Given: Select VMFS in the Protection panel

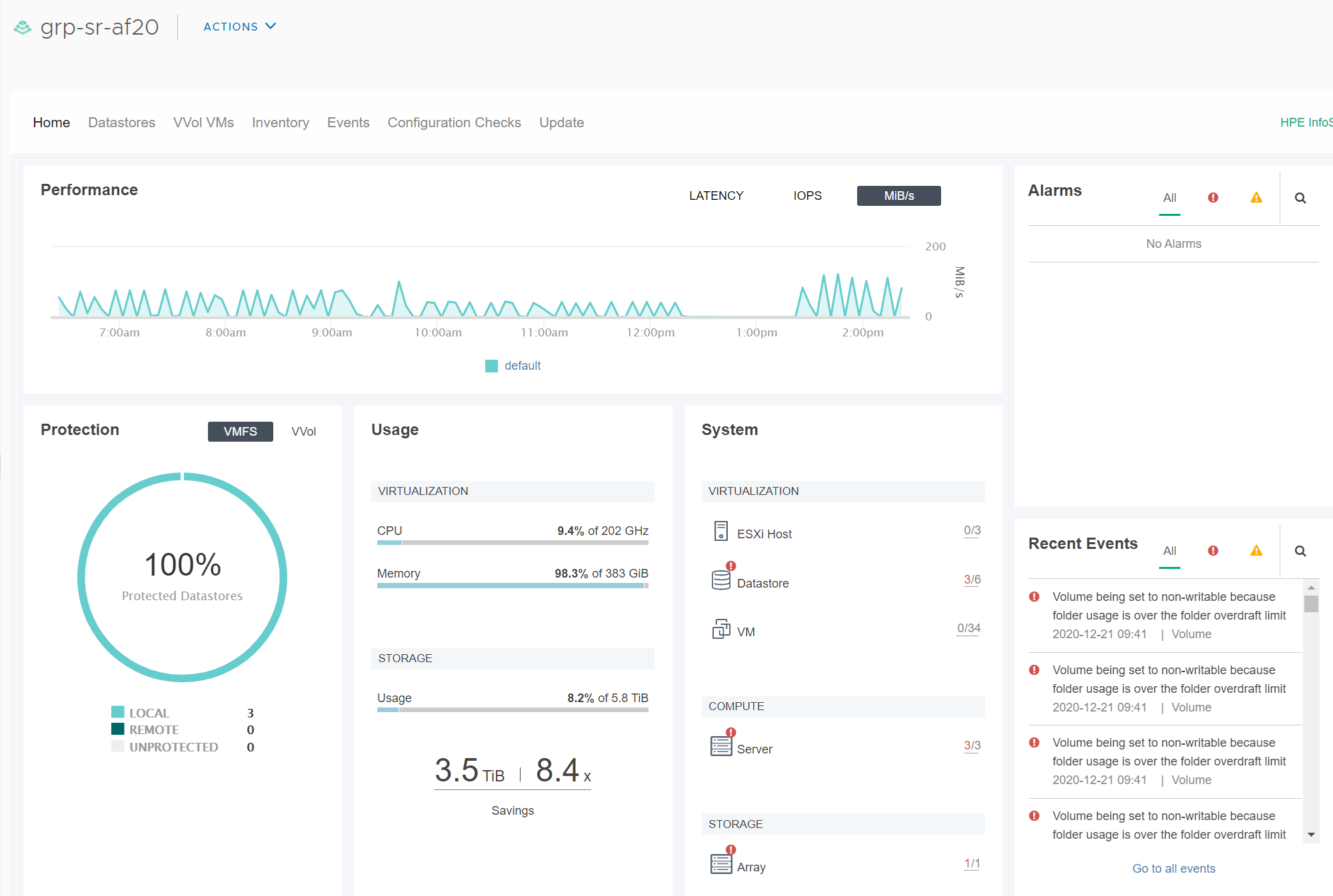Looking at the screenshot, I should pos(241,432).
